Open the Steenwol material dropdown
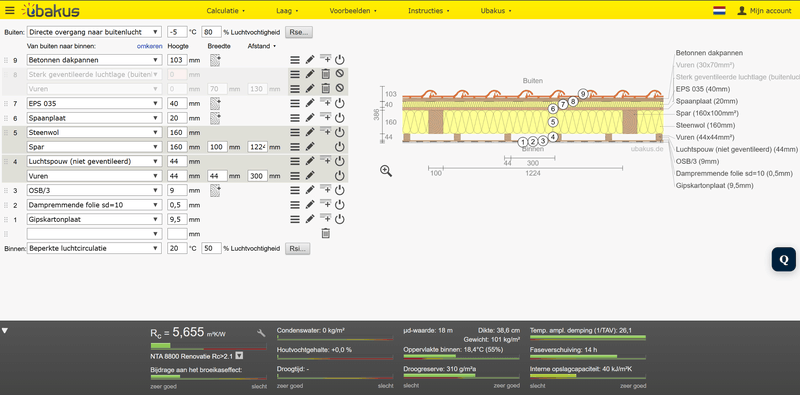 click(94, 132)
